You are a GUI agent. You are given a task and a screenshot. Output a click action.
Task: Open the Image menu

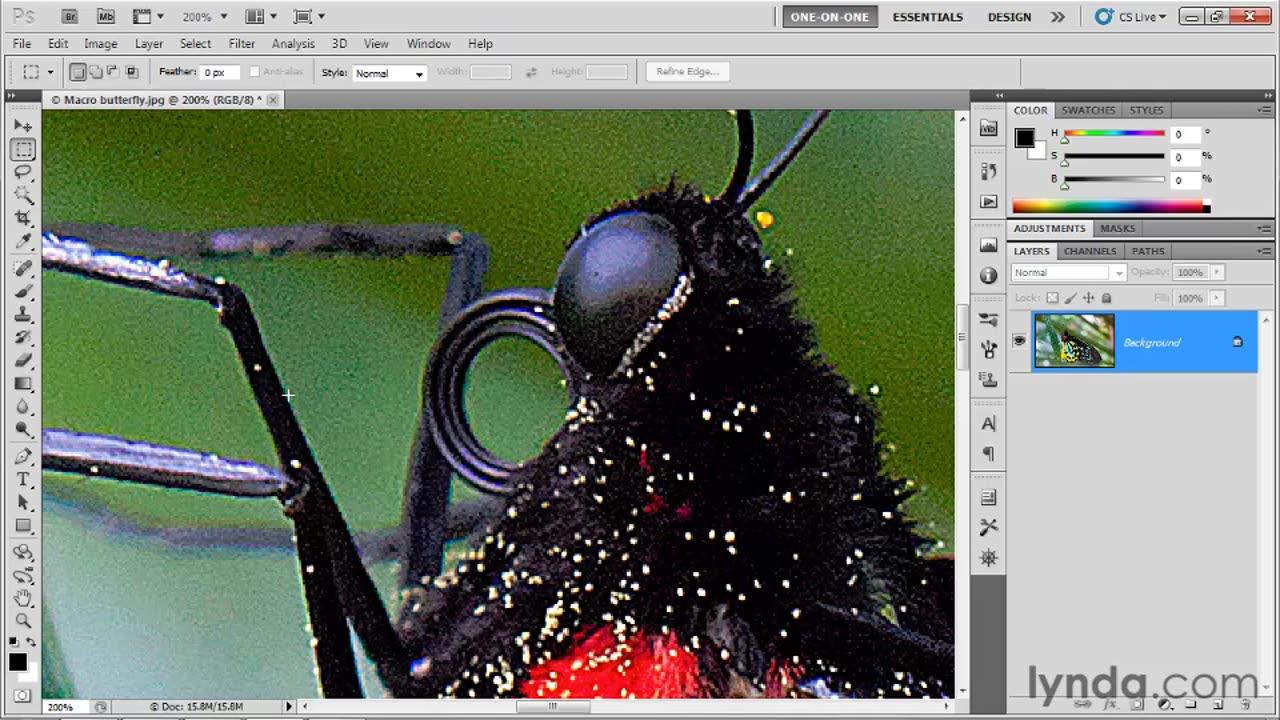[101, 44]
